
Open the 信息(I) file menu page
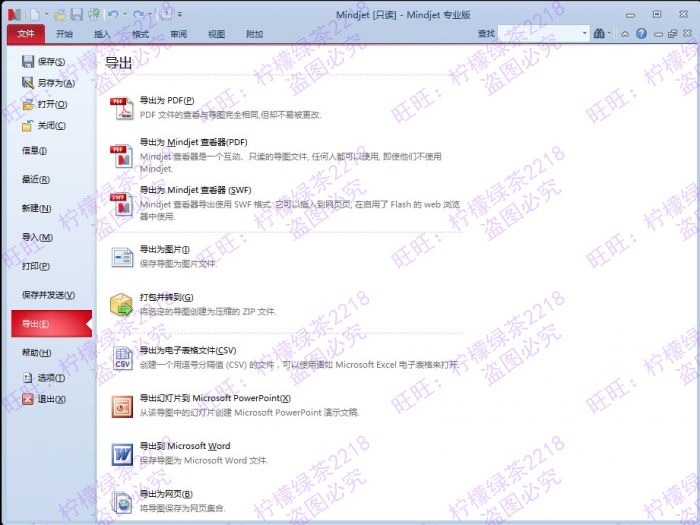pos(34,150)
